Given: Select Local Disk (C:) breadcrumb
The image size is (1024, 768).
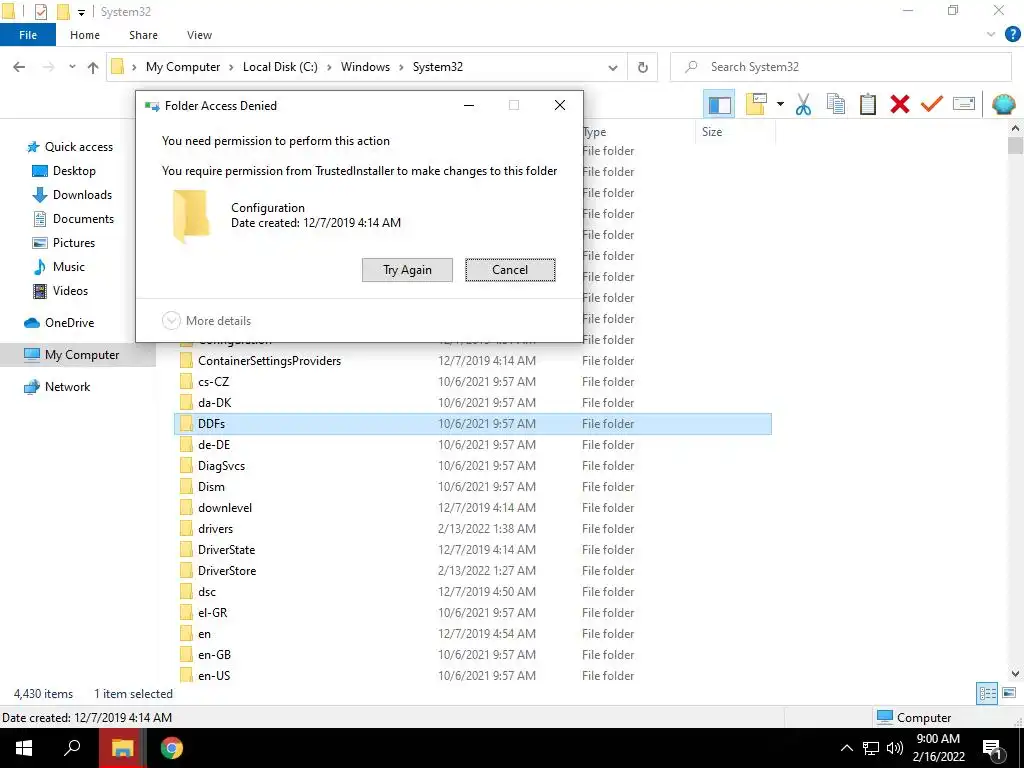Looking at the screenshot, I should pos(280,67).
